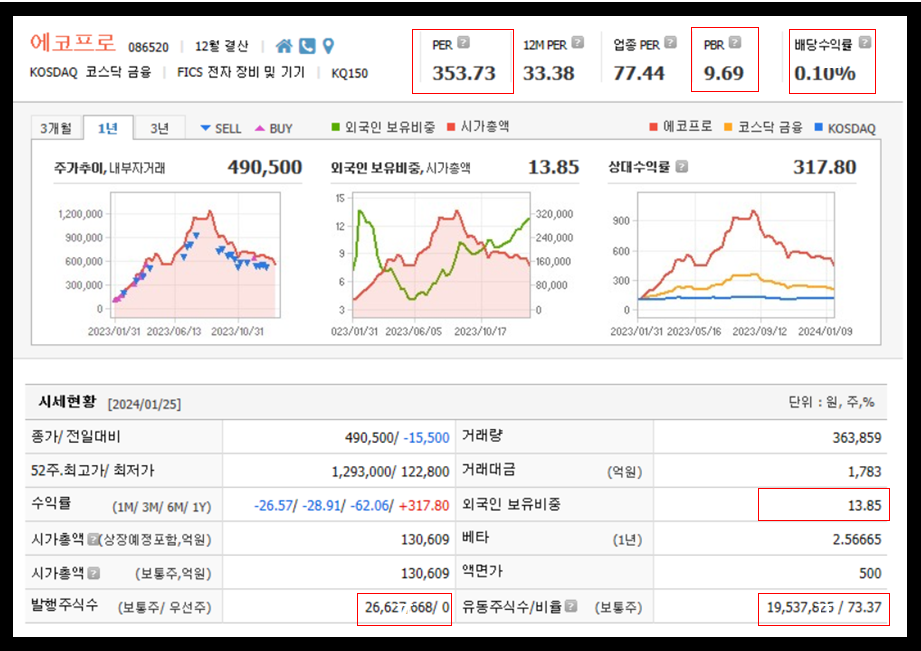Click the 1Y return value +317.80
The height and width of the screenshot is (651, 921).
coord(424,505)
